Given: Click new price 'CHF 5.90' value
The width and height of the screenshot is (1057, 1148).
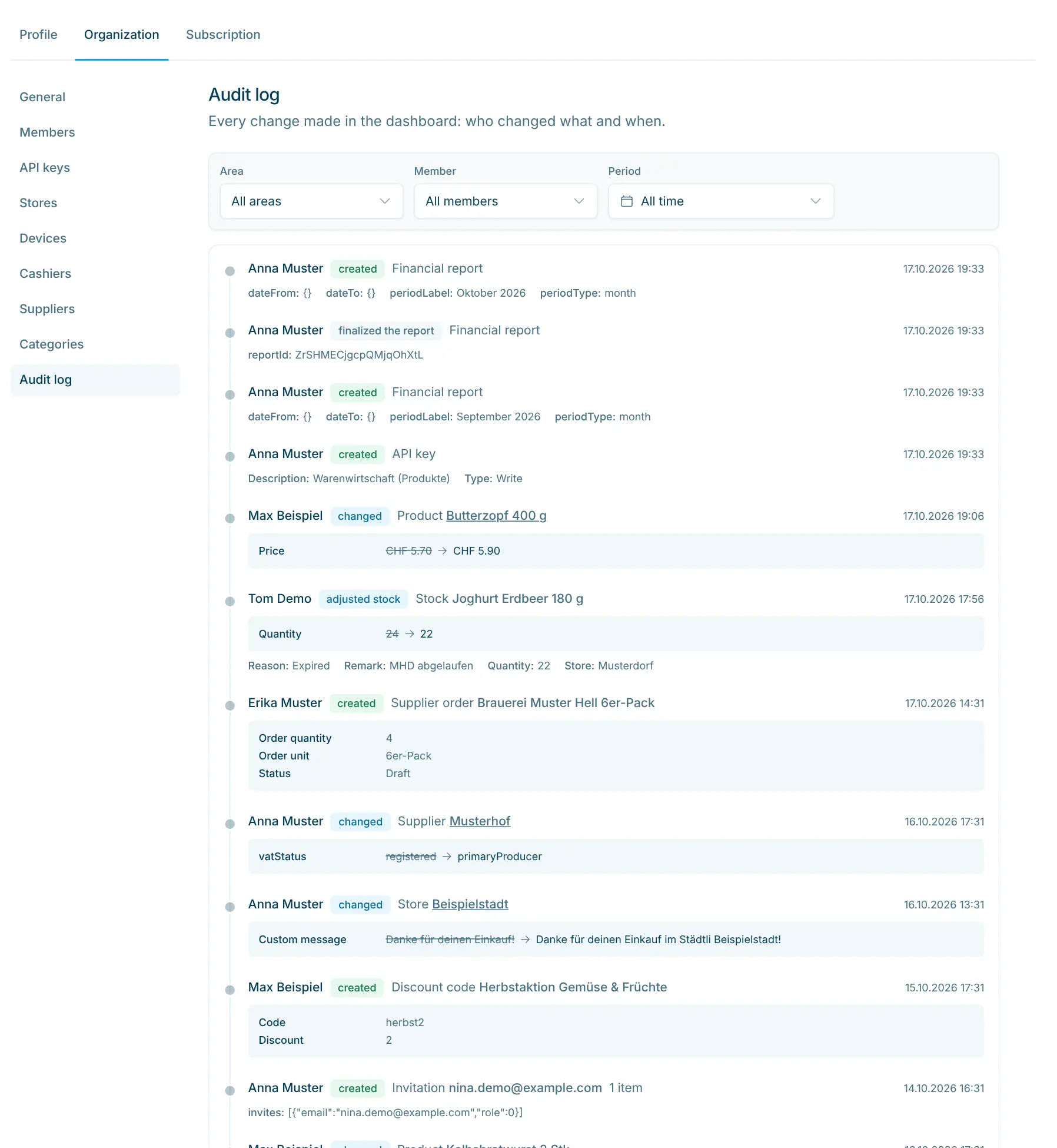Looking at the screenshot, I should [477, 551].
